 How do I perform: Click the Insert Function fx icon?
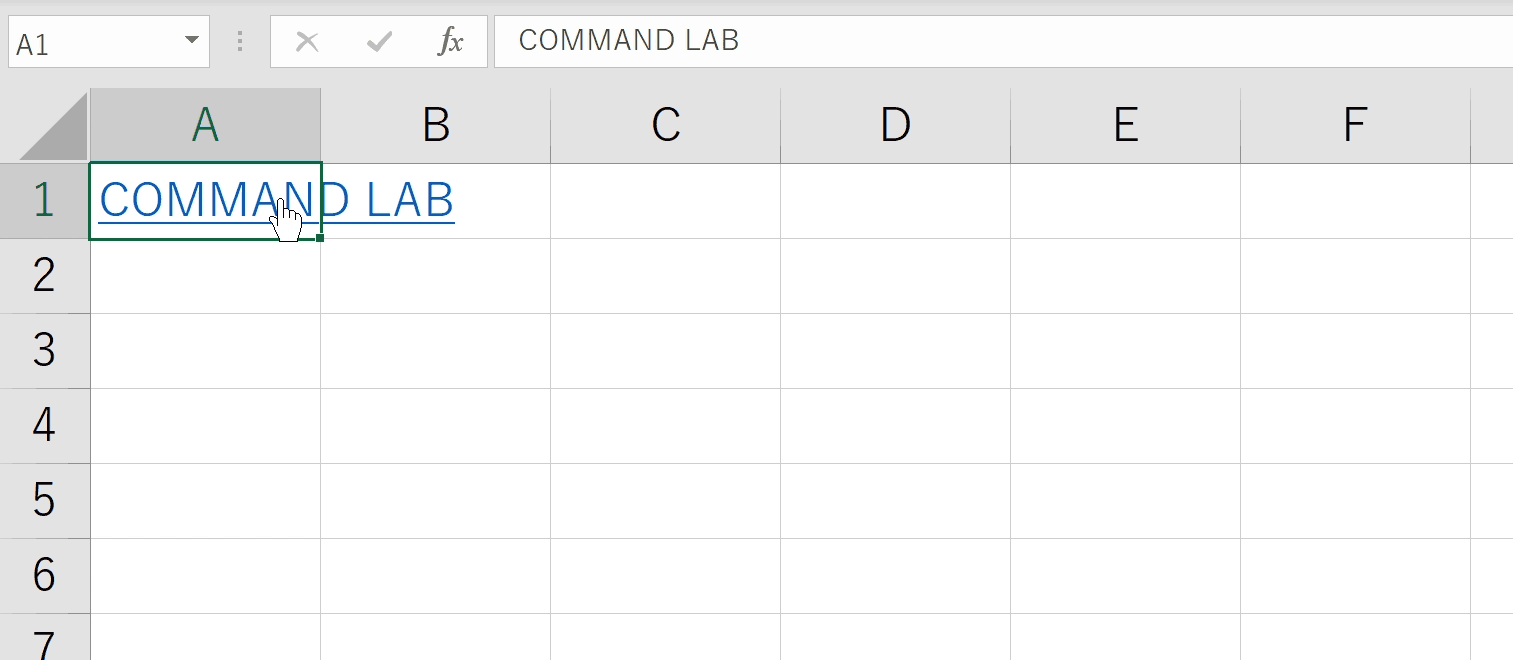[x=451, y=42]
